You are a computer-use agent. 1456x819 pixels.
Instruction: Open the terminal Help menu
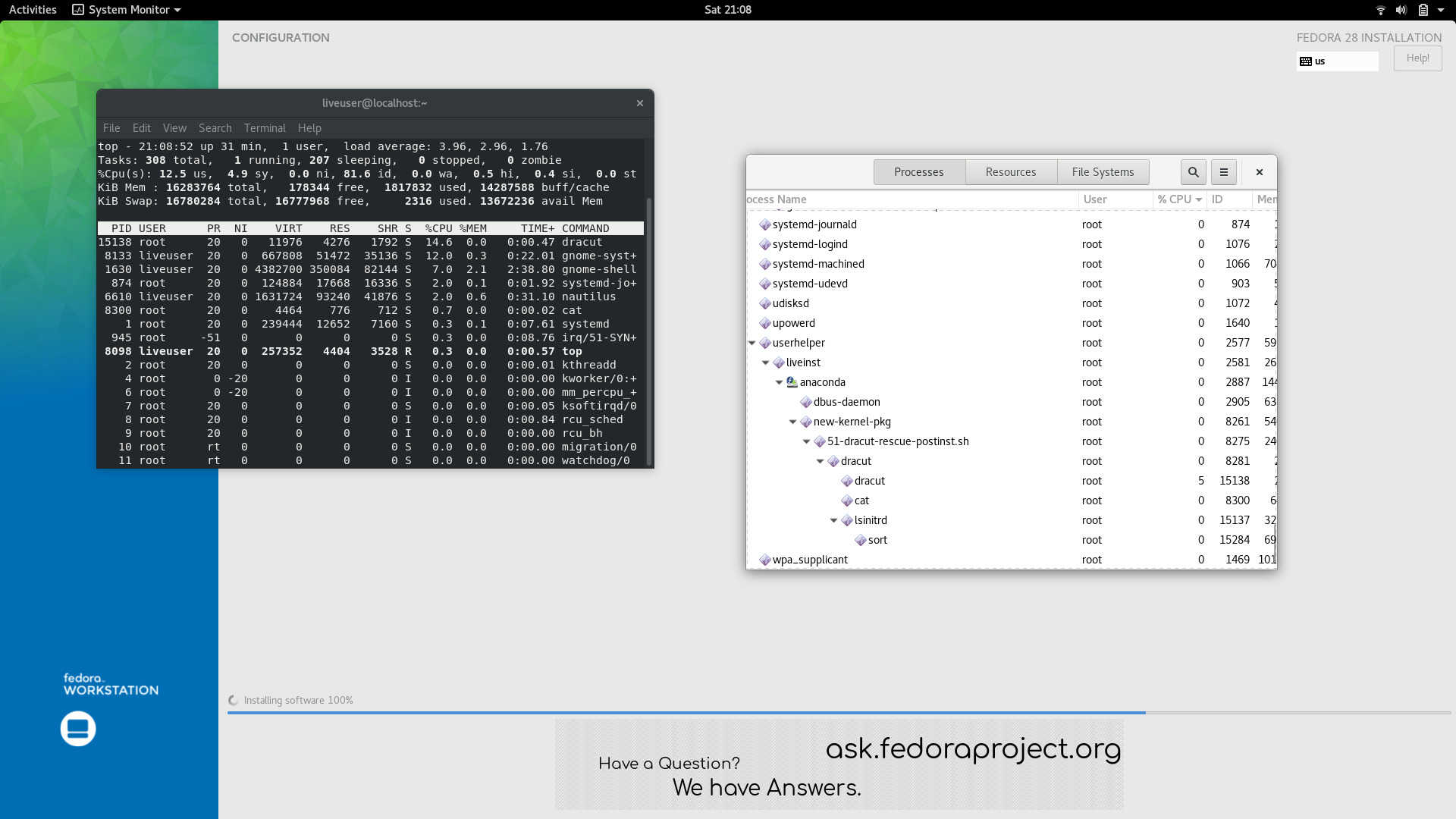309,128
